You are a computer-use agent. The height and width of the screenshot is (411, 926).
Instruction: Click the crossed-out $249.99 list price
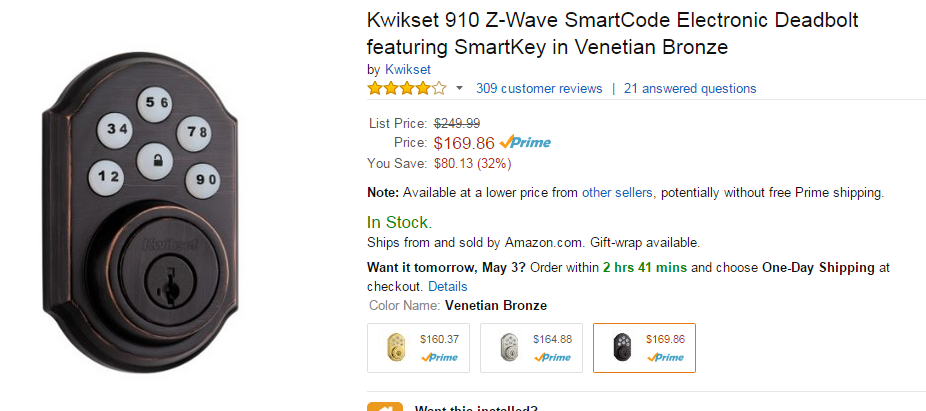456,123
